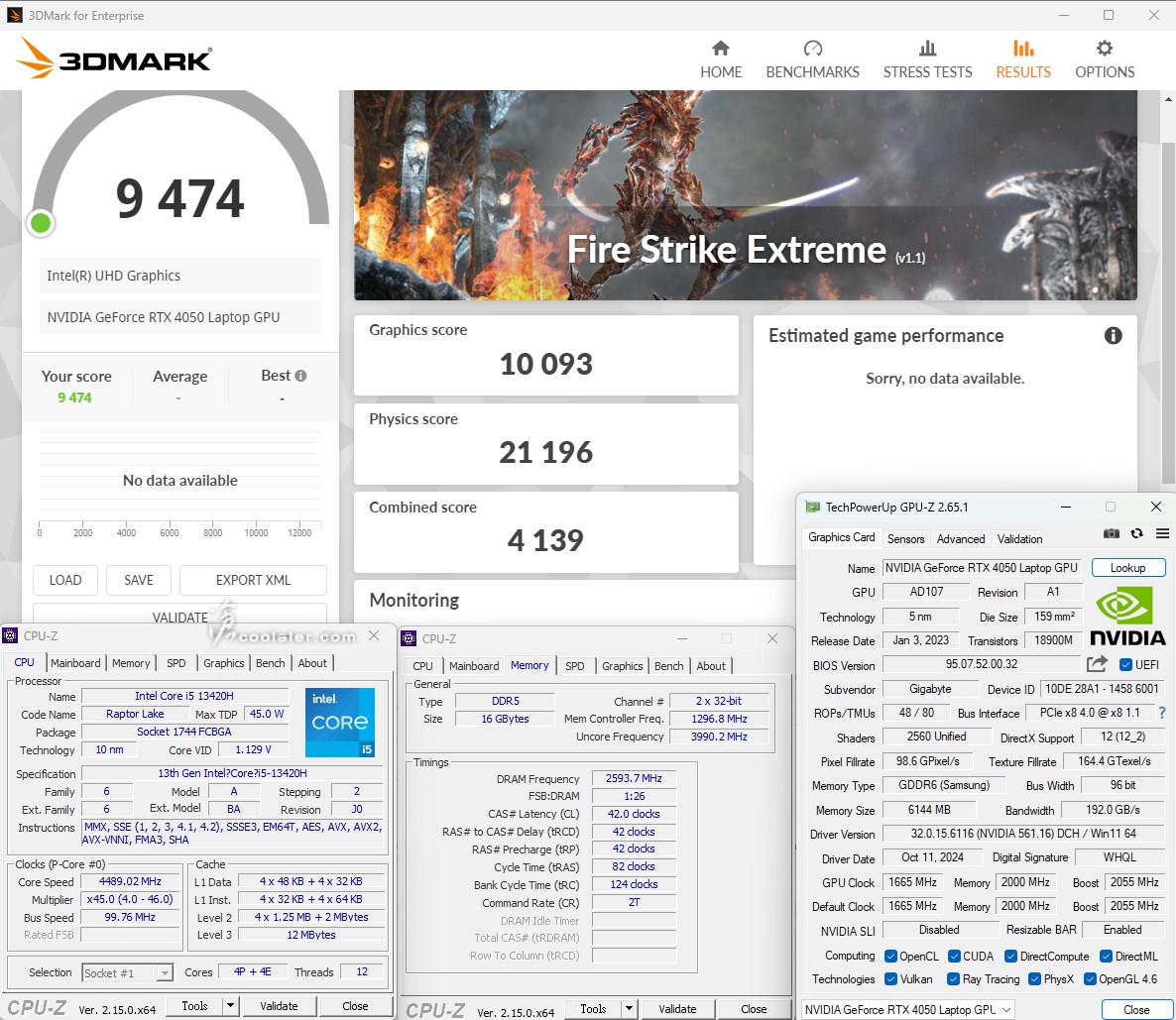The image size is (1176, 1020).
Task: Take GPU-Z screenshot with camera icon
Action: pyautogui.click(x=1112, y=533)
